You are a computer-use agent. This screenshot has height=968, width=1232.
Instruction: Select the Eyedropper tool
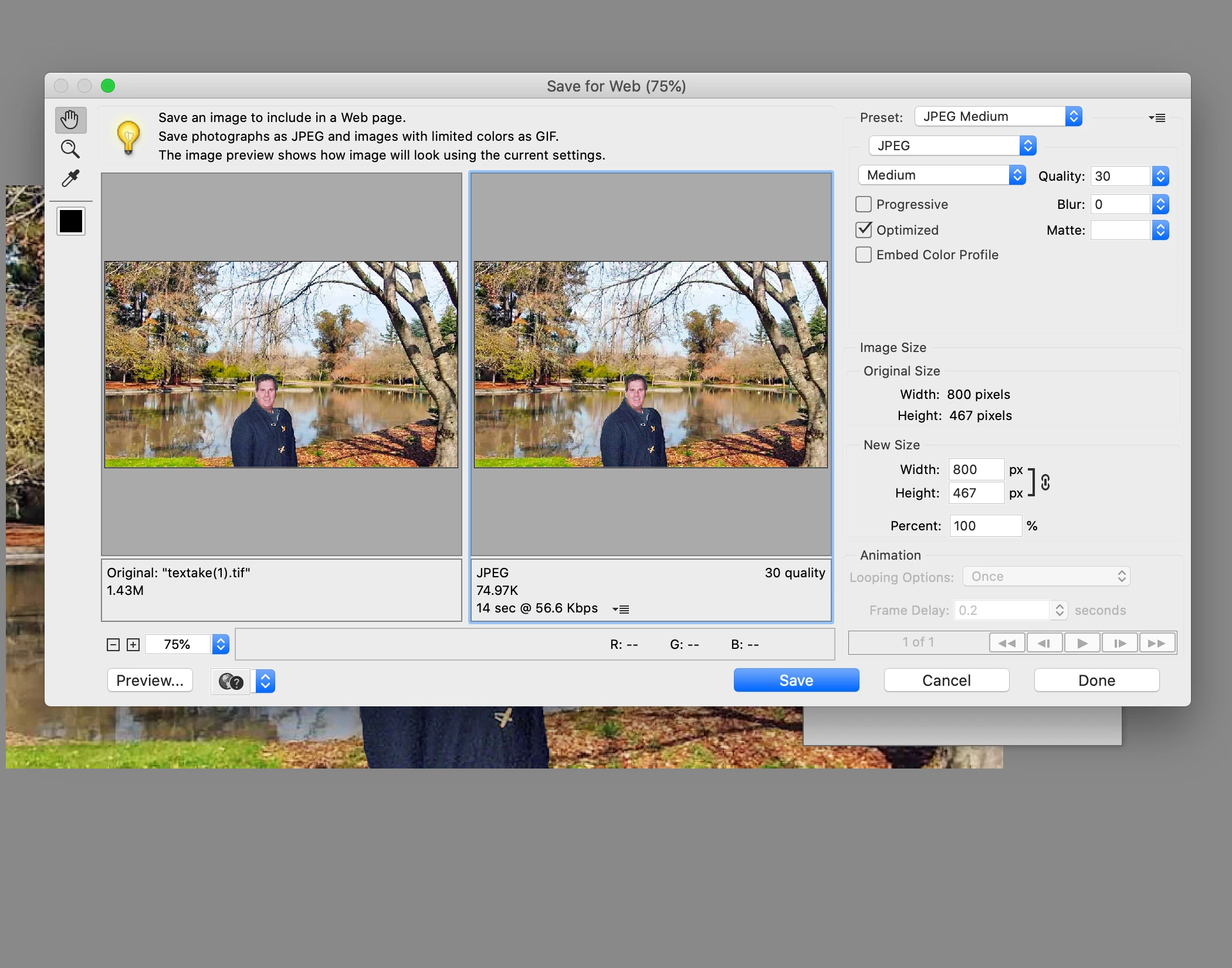(70, 178)
